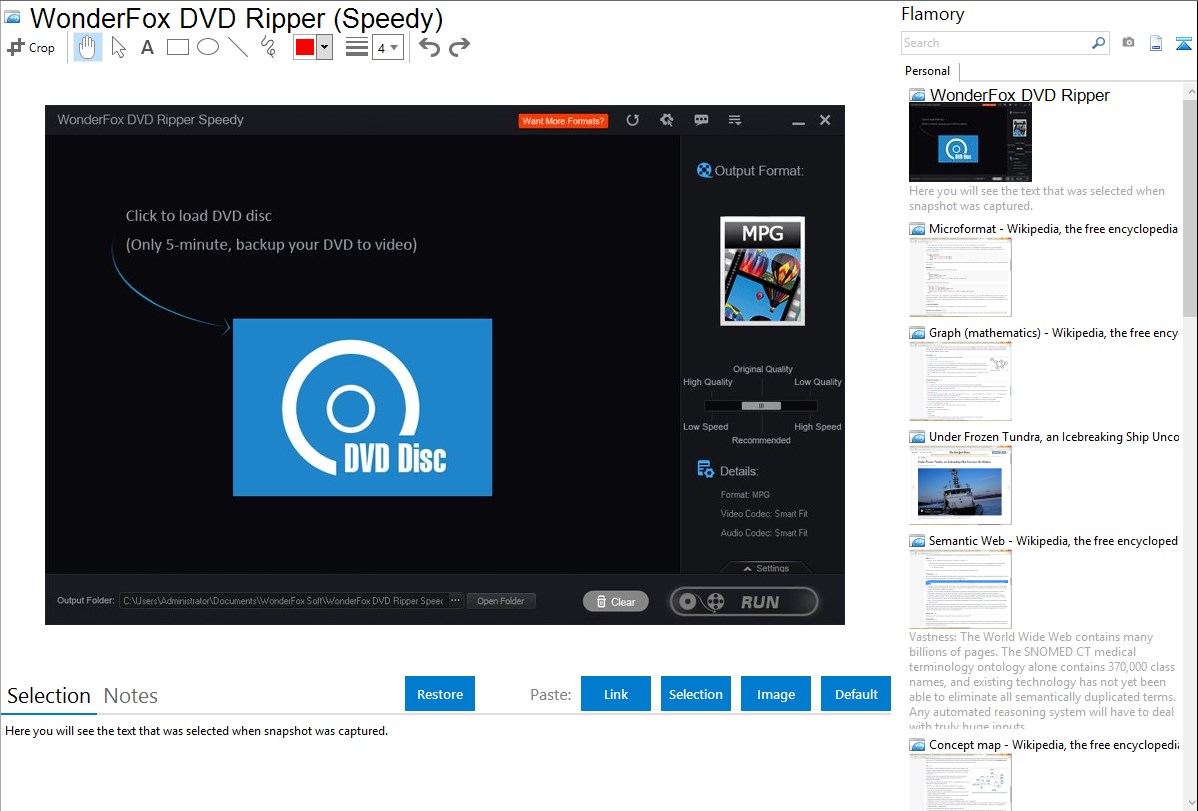Open the color dropdown arrow
The image size is (1198, 811).
pyautogui.click(x=325, y=47)
